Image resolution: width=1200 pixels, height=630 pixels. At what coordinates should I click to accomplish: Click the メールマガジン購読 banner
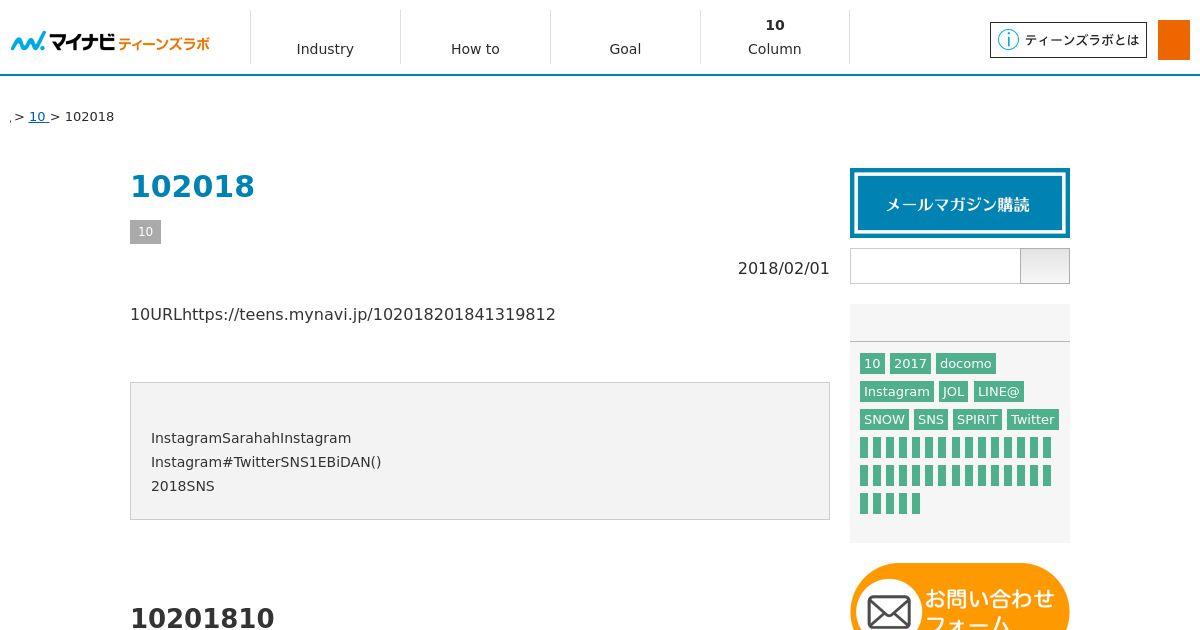point(960,203)
